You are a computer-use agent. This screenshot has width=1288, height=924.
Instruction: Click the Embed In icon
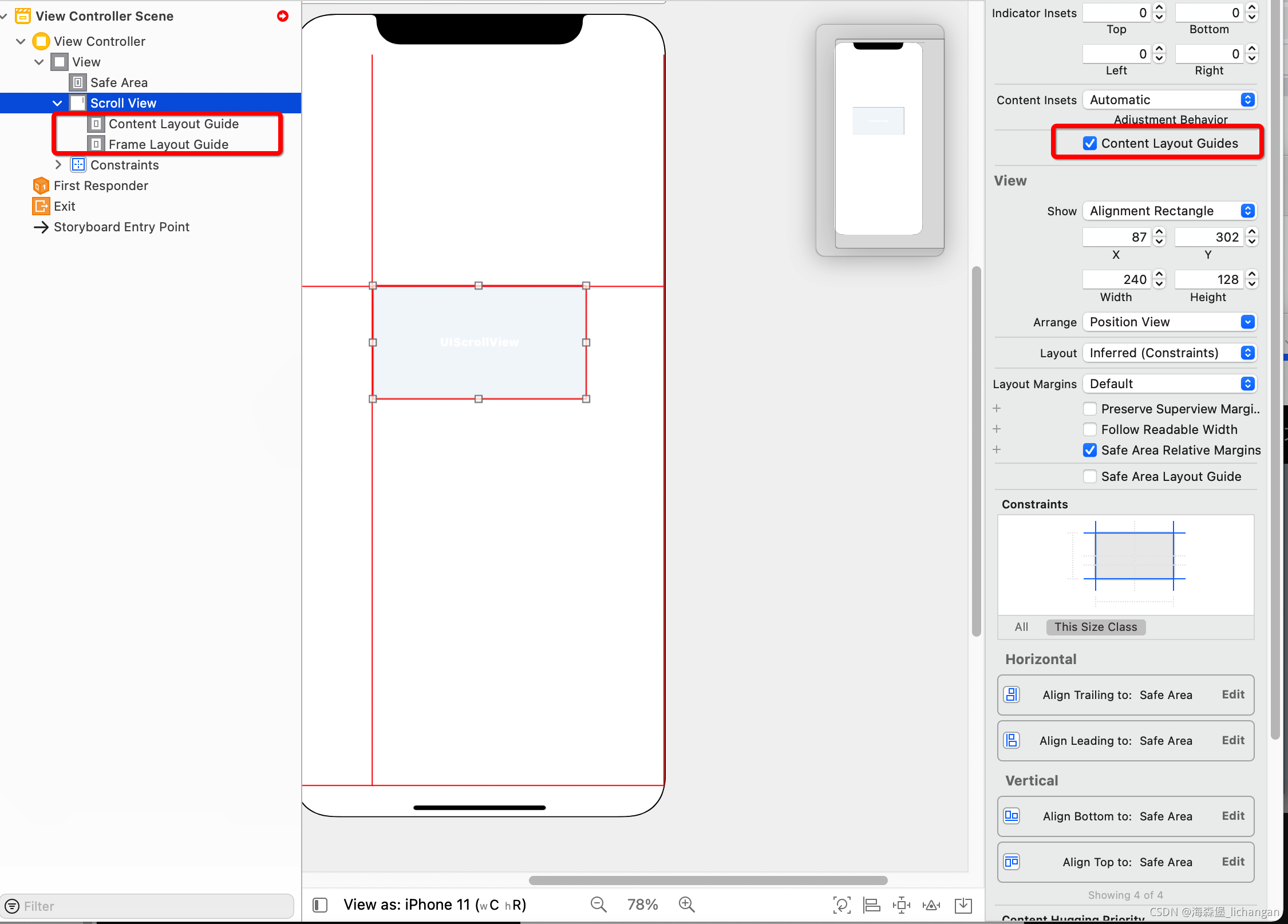click(x=963, y=905)
